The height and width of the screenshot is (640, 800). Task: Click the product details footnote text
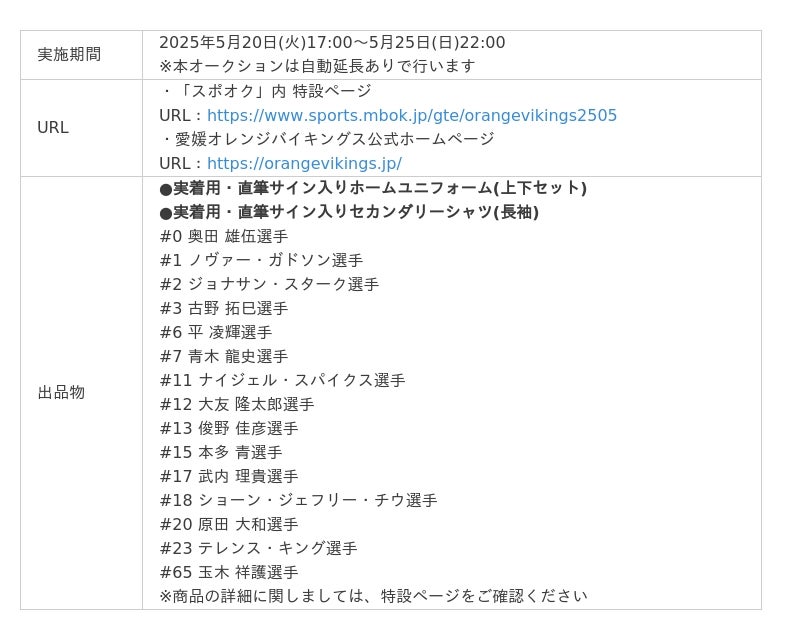point(373,596)
